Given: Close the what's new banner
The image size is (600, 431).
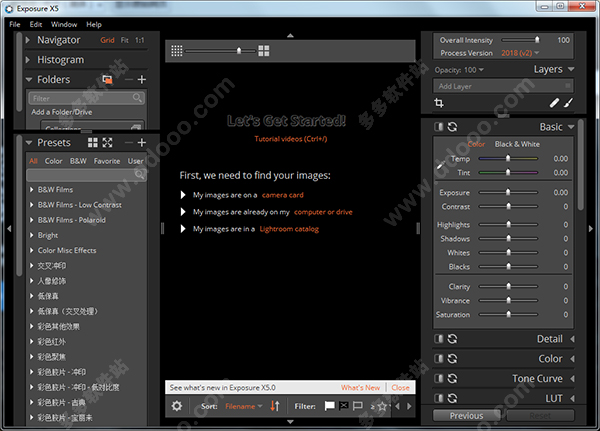Looking at the screenshot, I should 401,387.
